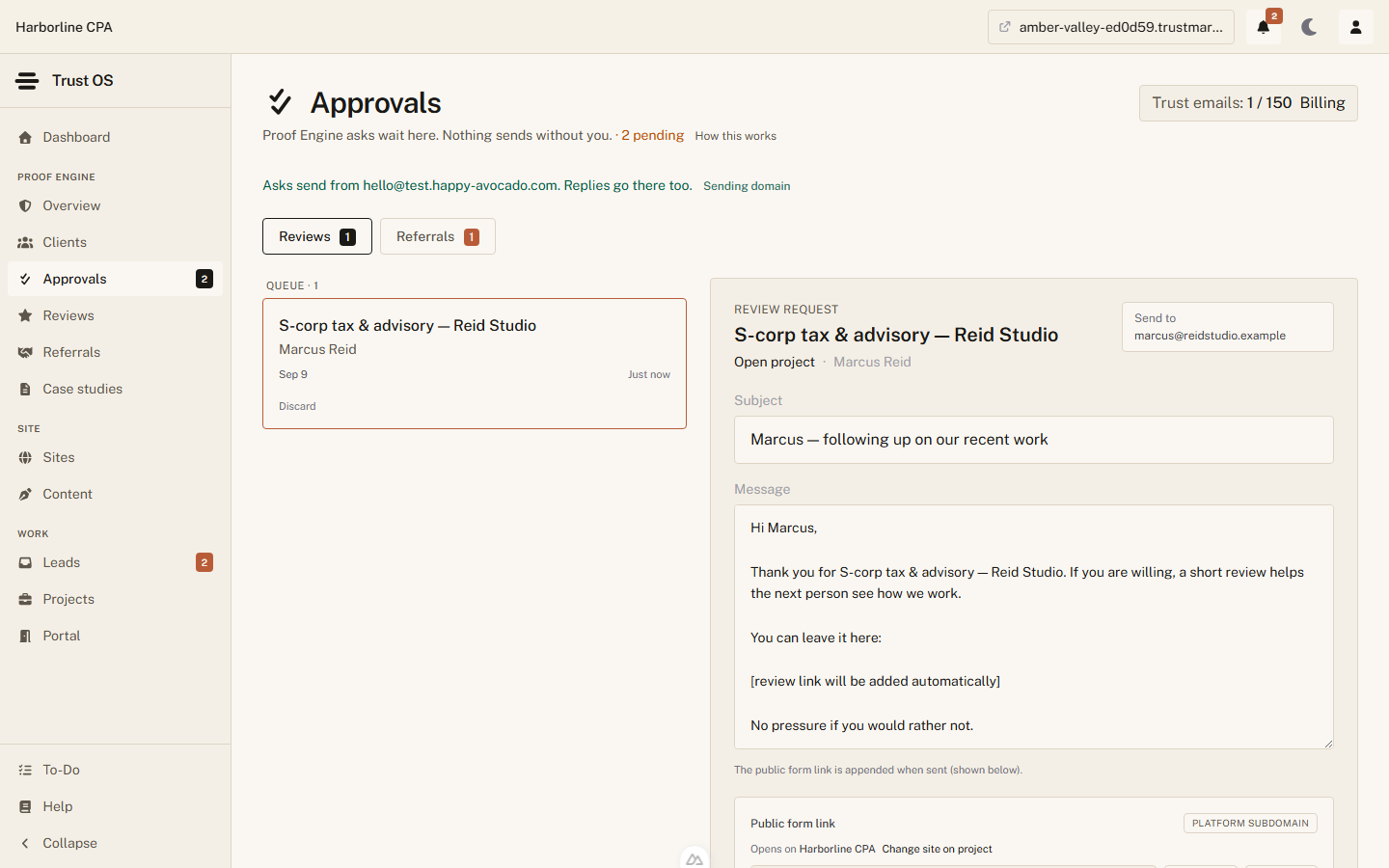Click the Portal door icon
The width and height of the screenshot is (1389, 868).
25,637
